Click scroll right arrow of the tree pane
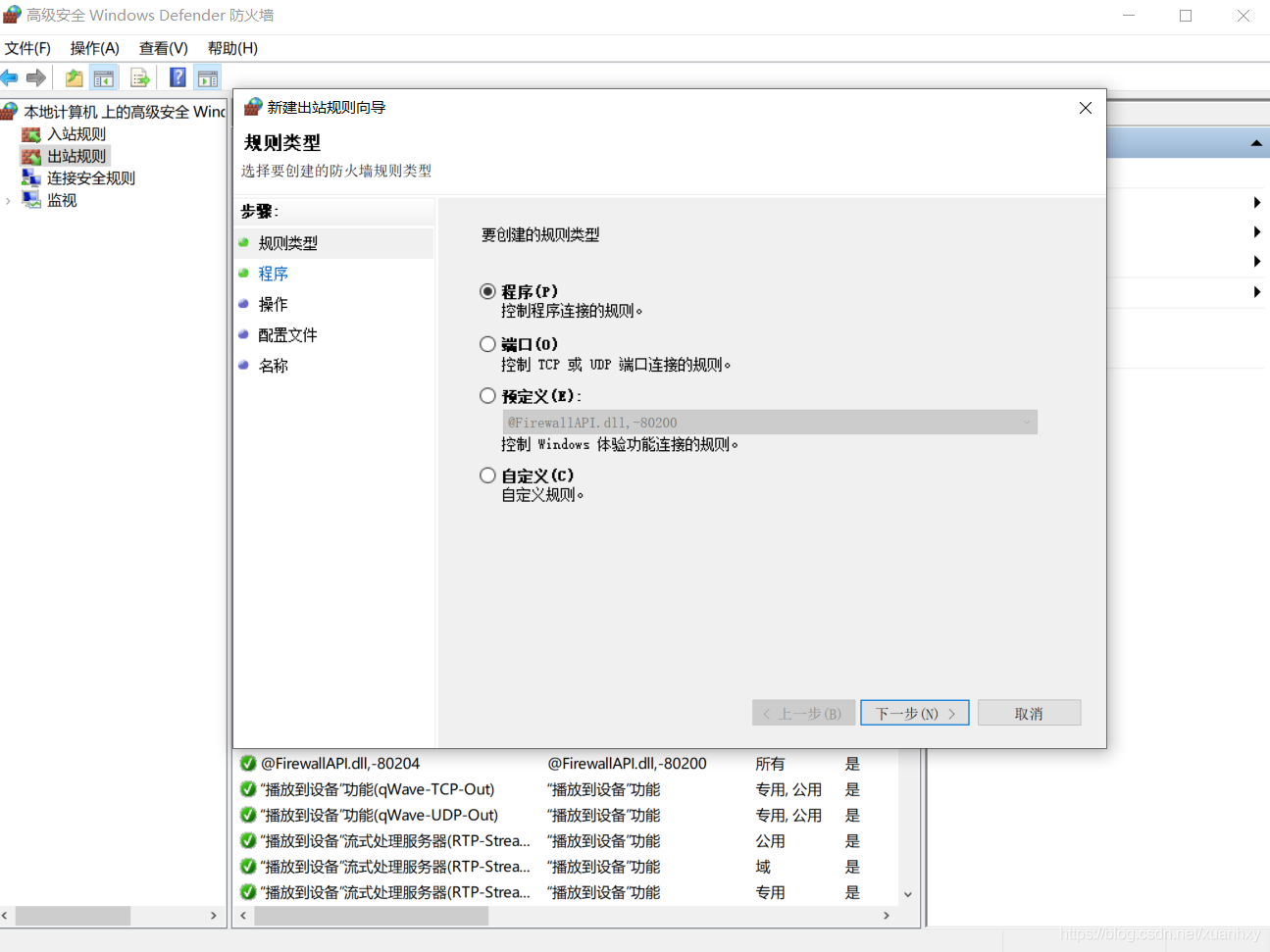The image size is (1270, 952). pos(214,916)
